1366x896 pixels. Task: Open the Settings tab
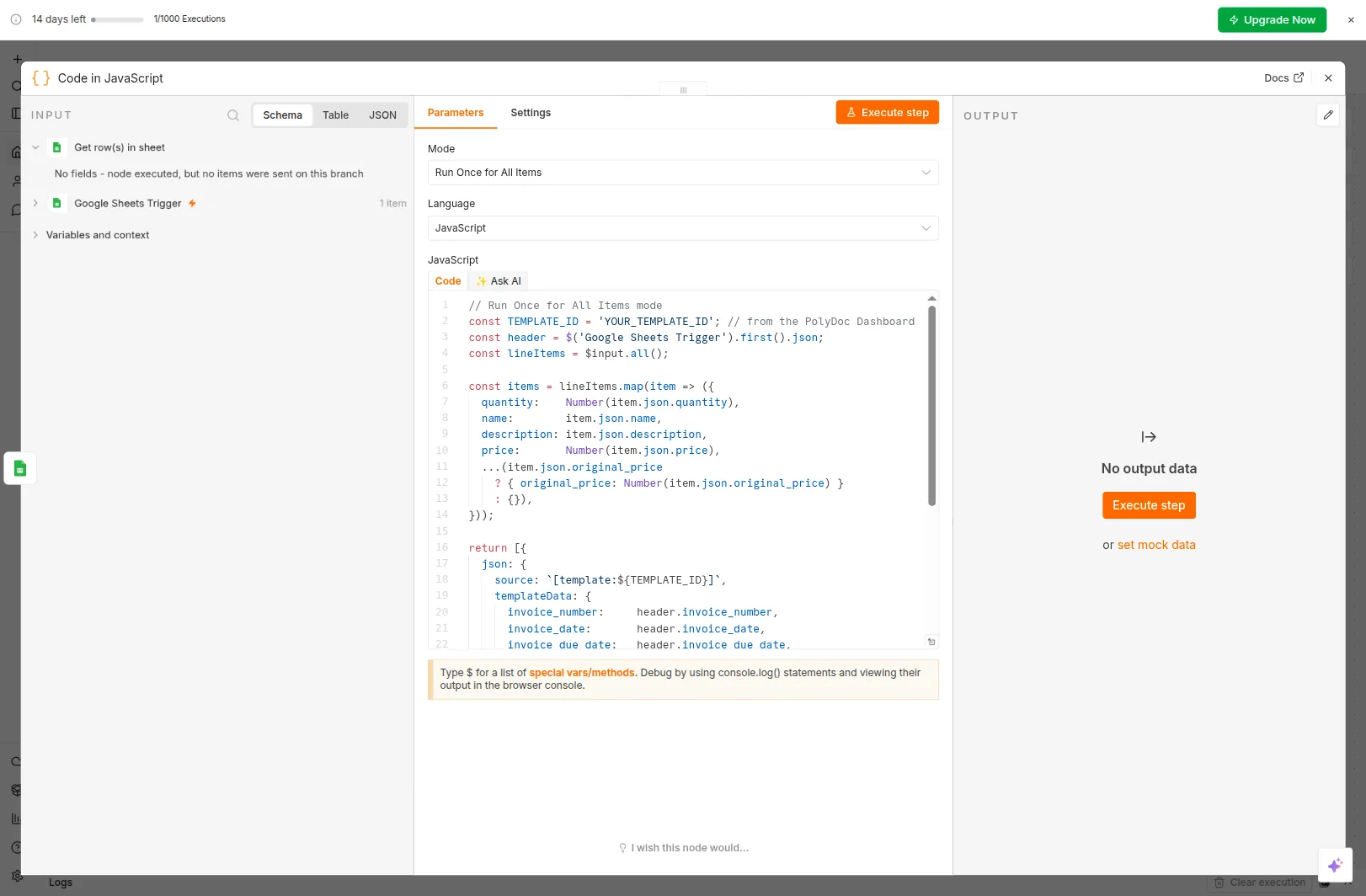coord(531,113)
